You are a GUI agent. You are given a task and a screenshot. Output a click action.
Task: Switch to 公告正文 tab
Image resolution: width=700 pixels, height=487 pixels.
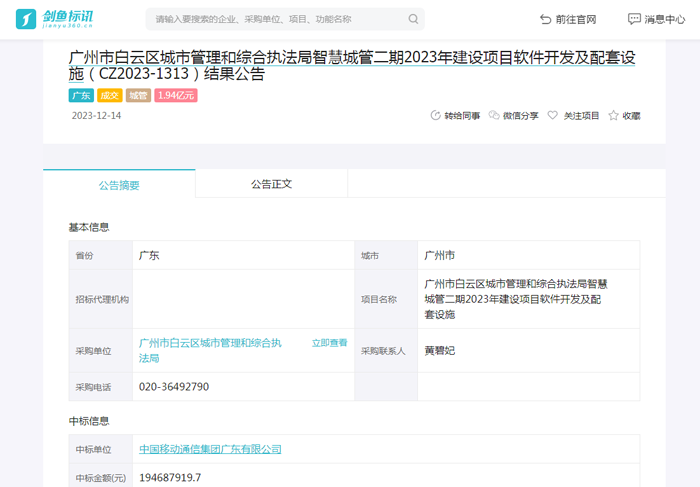(271, 184)
